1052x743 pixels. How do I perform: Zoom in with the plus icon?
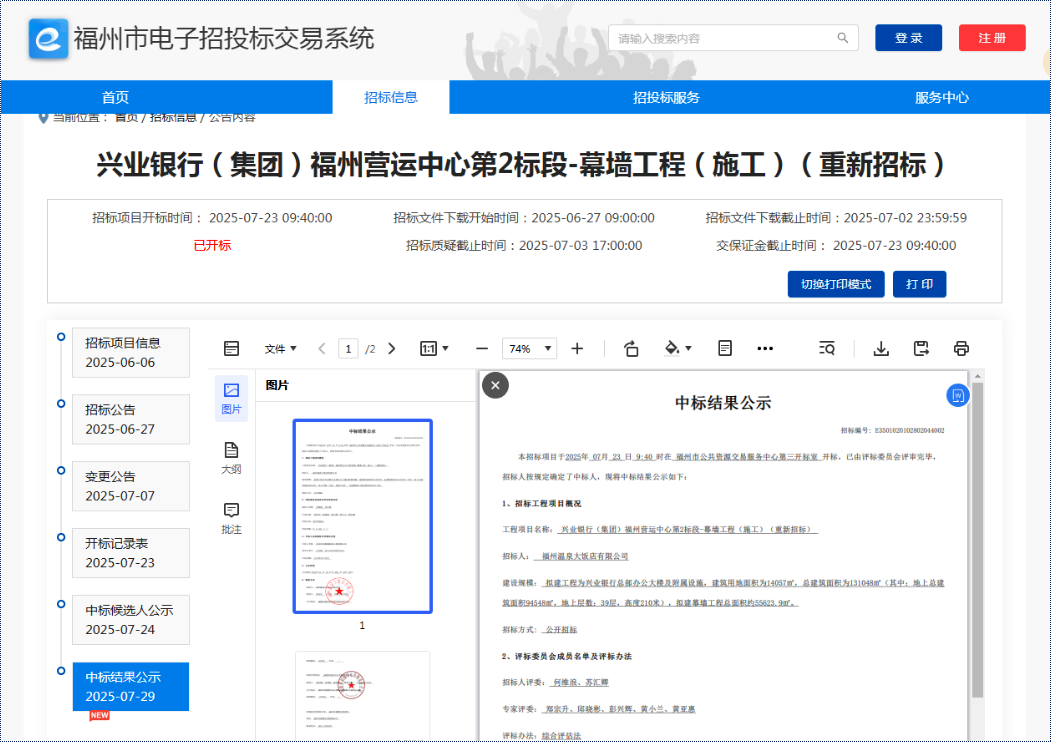577,348
